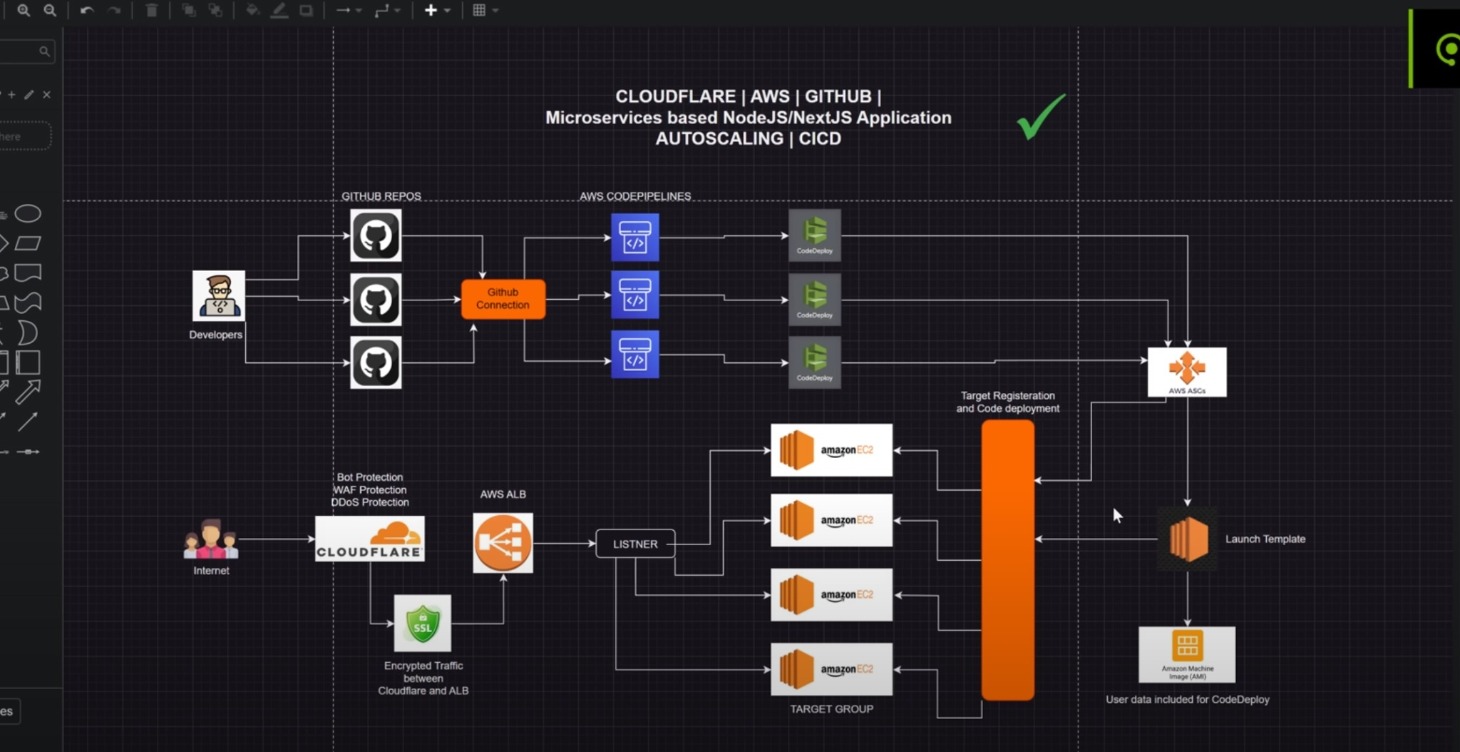The height and width of the screenshot is (752, 1460).
Task: Select the middle GitHub repo icon
Action: (376, 299)
